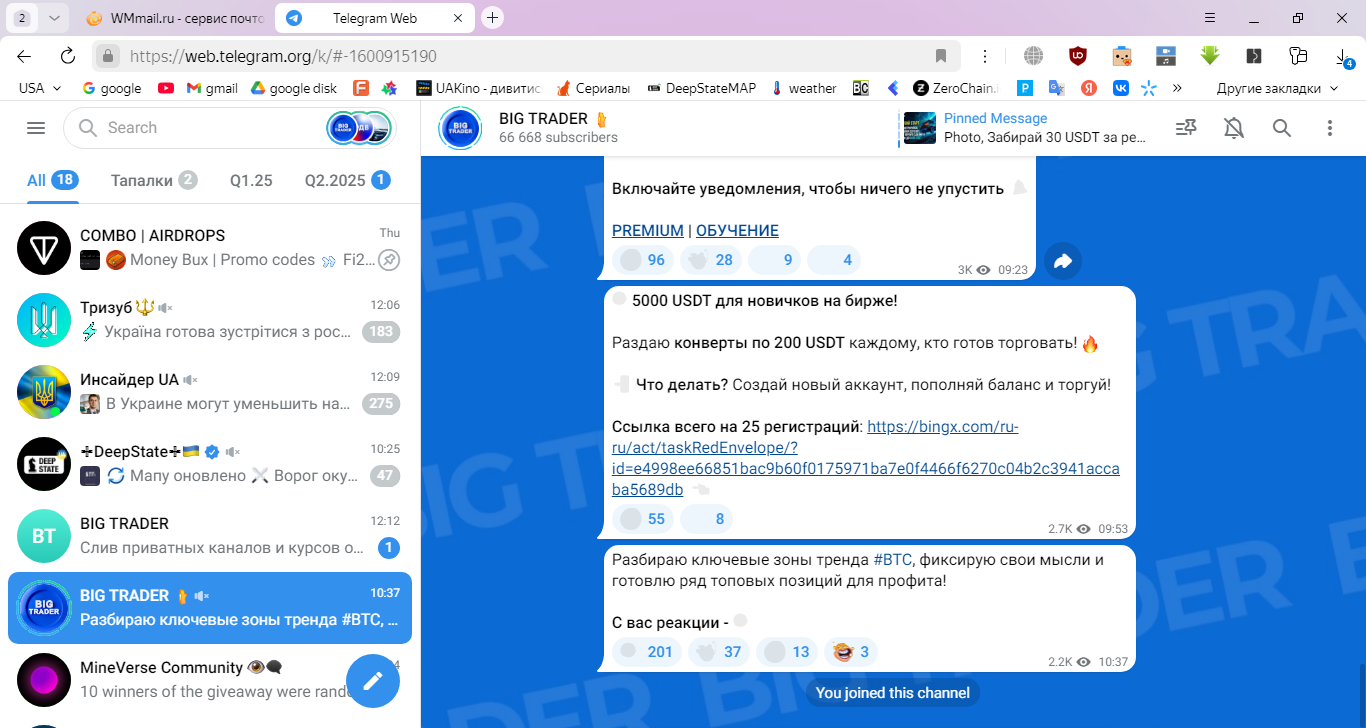
Task: Open the gmail bookmark
Action: point(212,88)
